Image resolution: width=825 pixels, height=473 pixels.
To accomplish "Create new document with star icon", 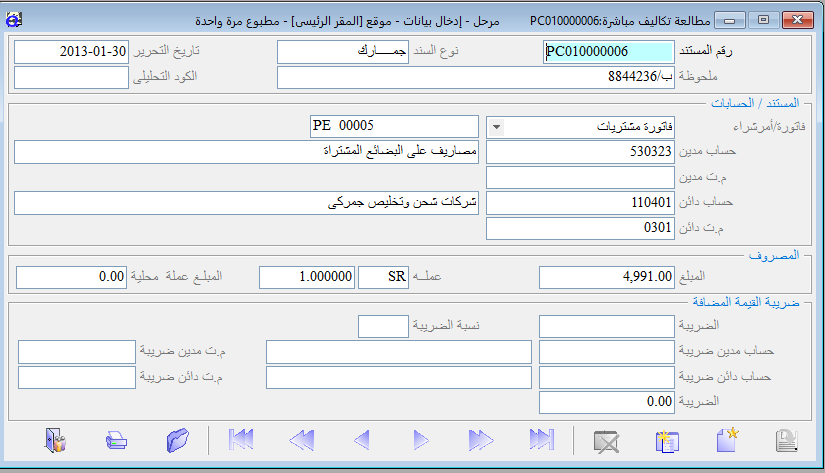I will coord(727,440).
